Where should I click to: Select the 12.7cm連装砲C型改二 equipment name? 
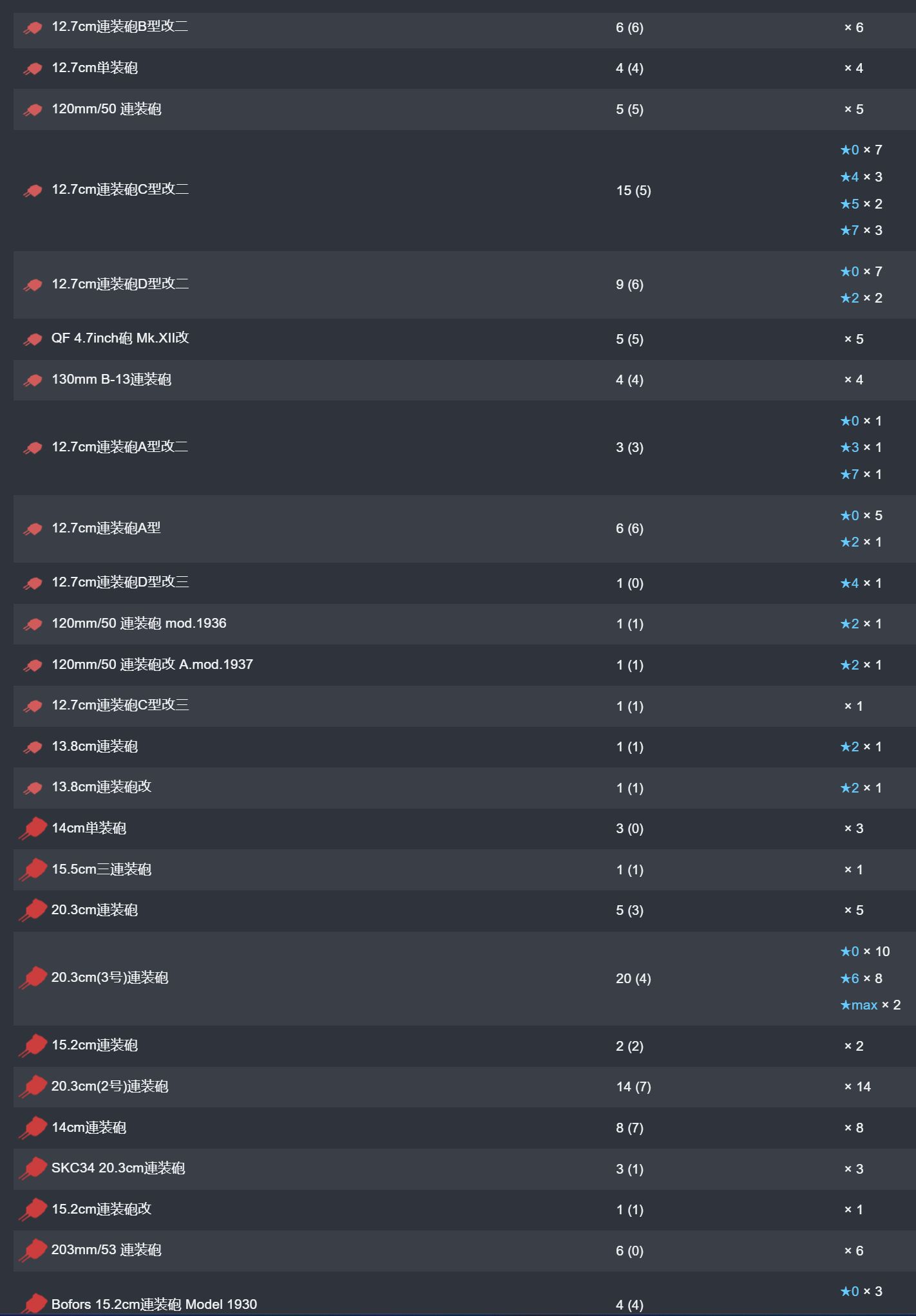tap(120, 189)
